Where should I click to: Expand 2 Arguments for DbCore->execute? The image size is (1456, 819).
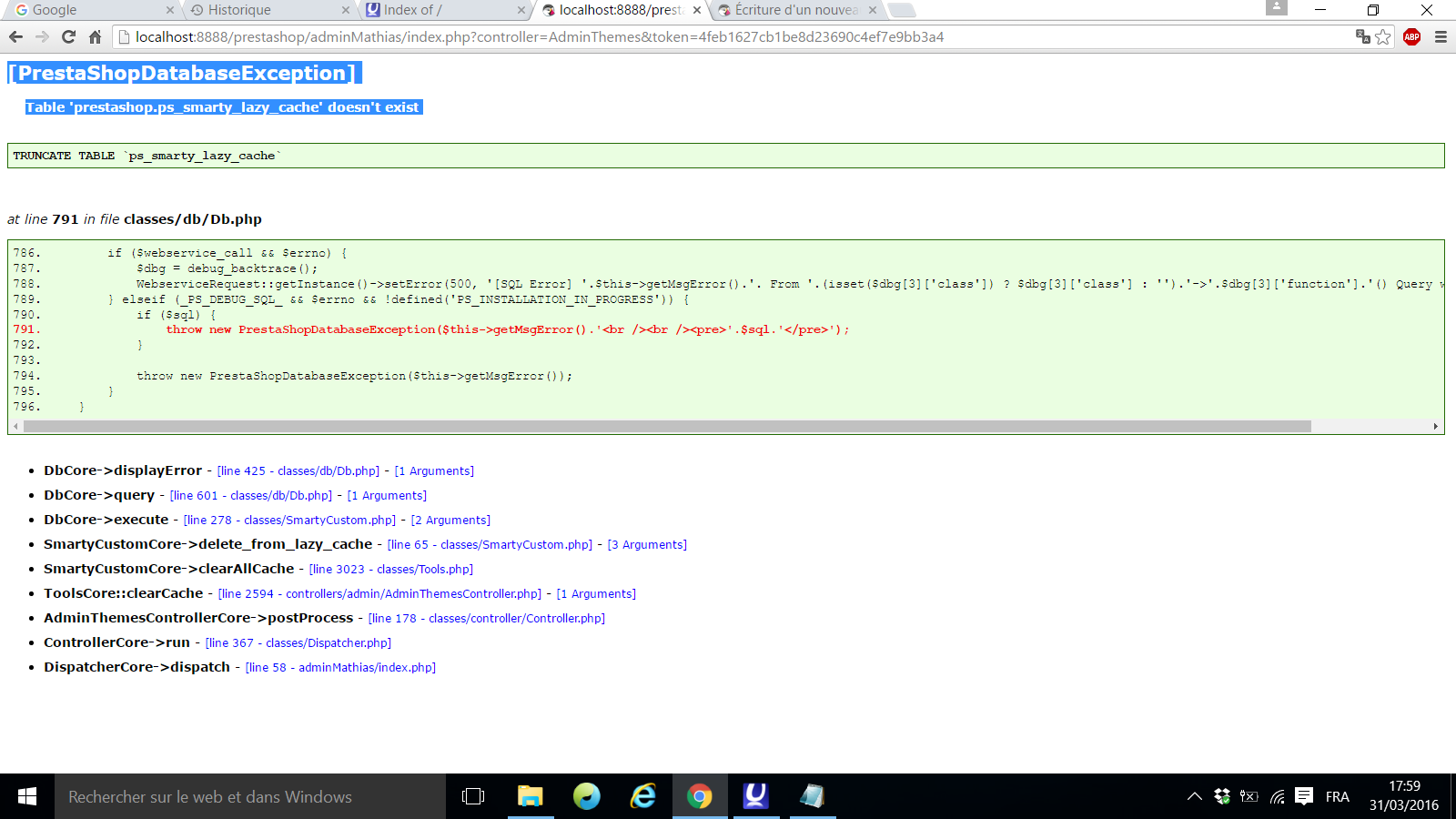(450, 521)
